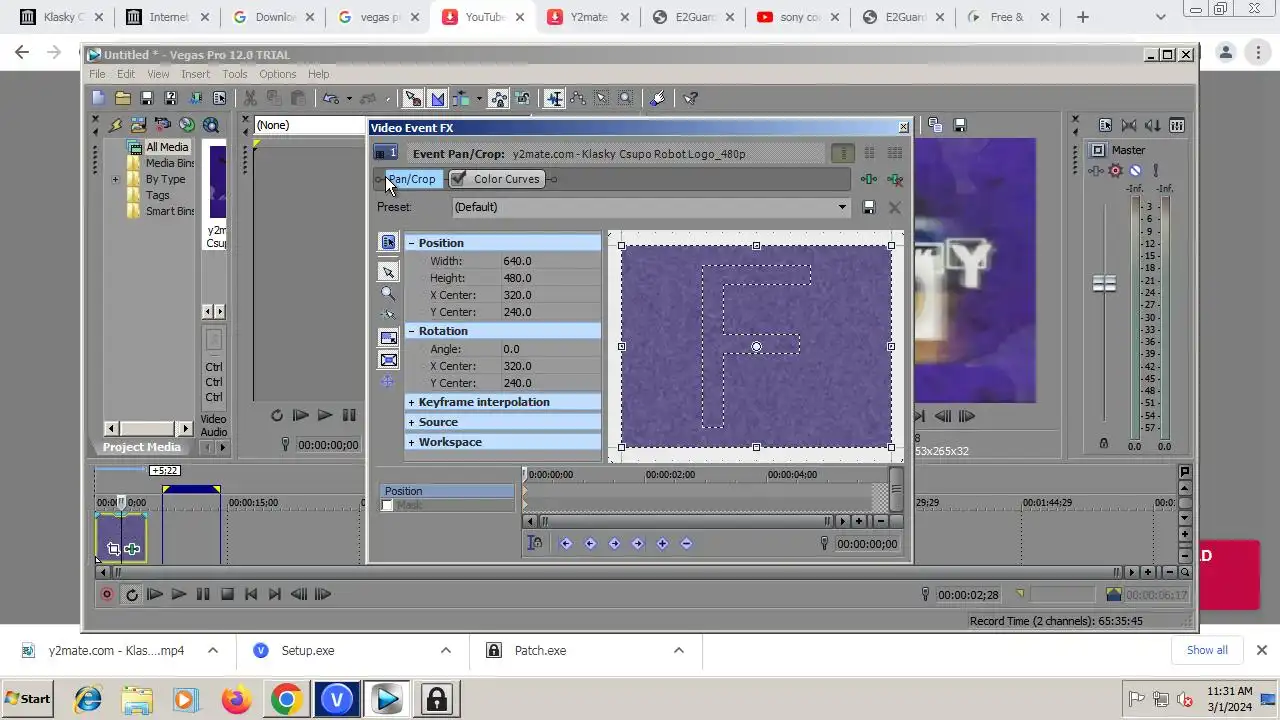Select the Smart Bins folder
The width and height of the screenshot is (1280, 720).
point(161,211)
